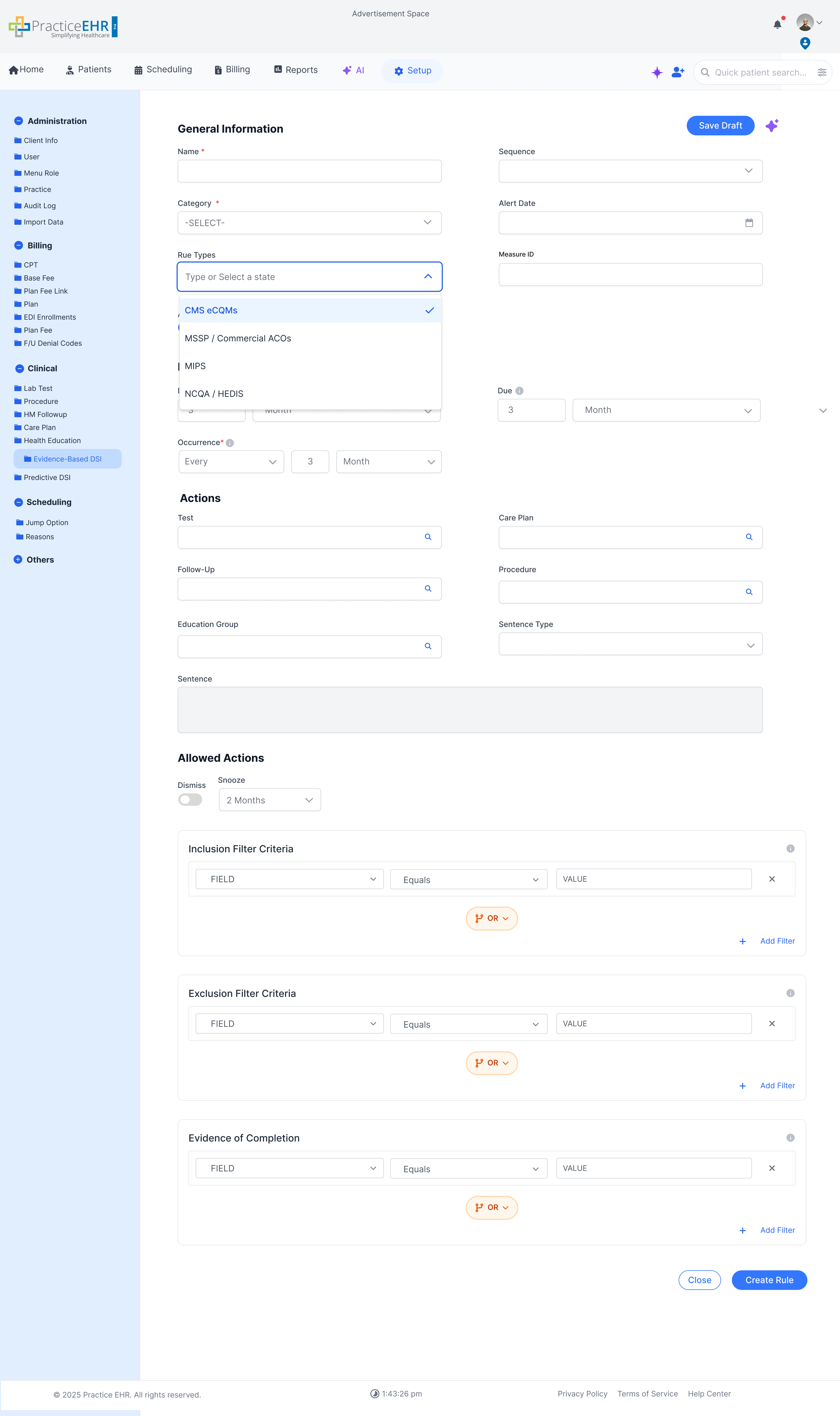
Task: Remove the Exclusion Filter Criteria row
Action: pyautogui.click(x=772, y=1023)
